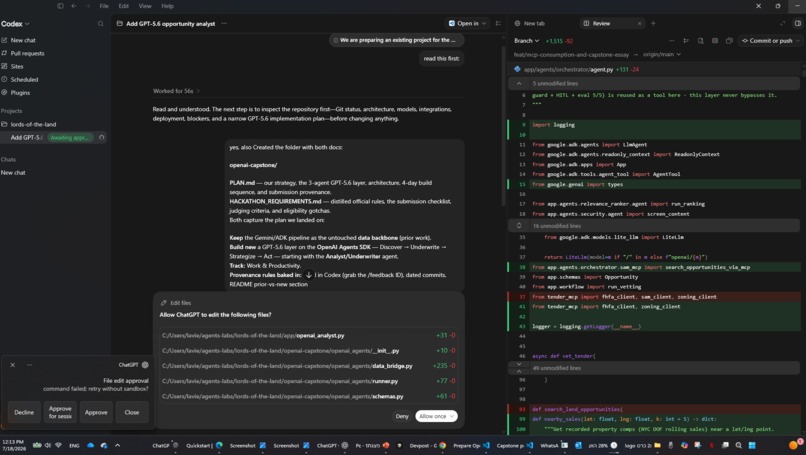Switch to the New tab tab
This screenshot has height=455, width=806.
529,24
